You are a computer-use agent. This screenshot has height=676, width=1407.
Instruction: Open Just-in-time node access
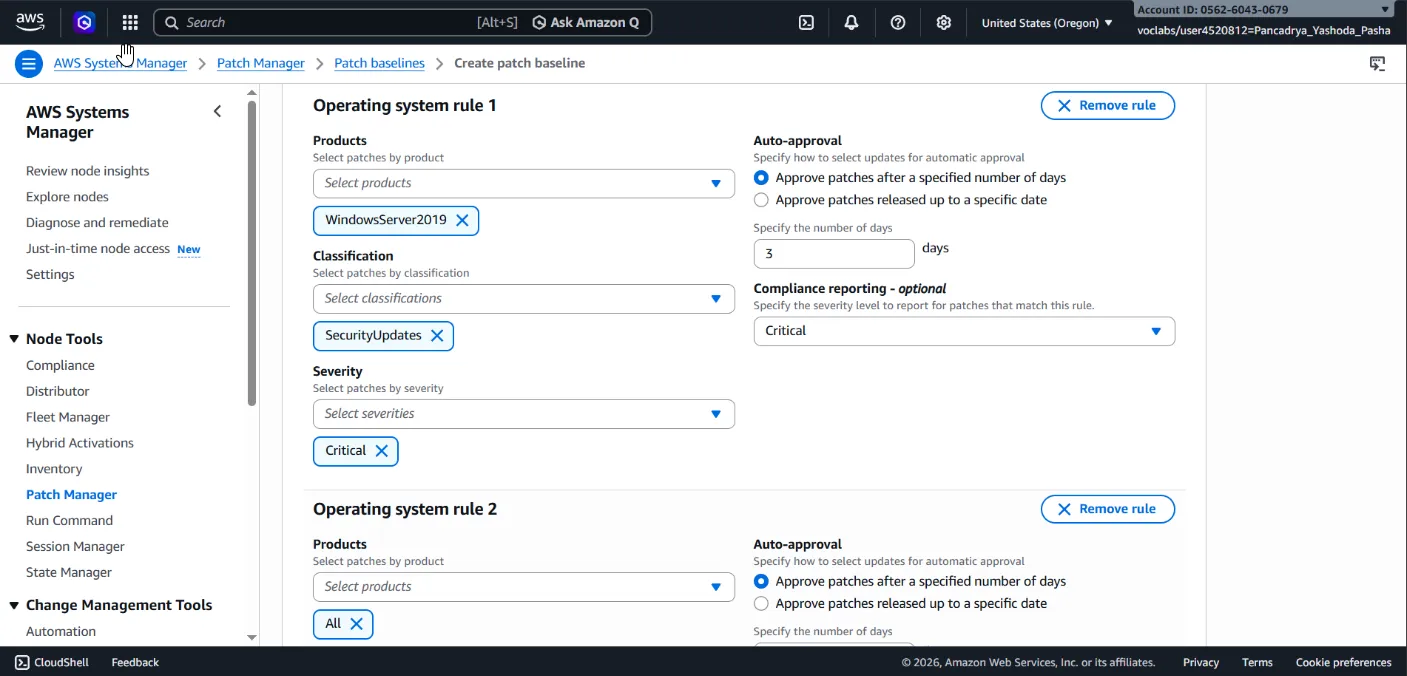click(98, 249)
